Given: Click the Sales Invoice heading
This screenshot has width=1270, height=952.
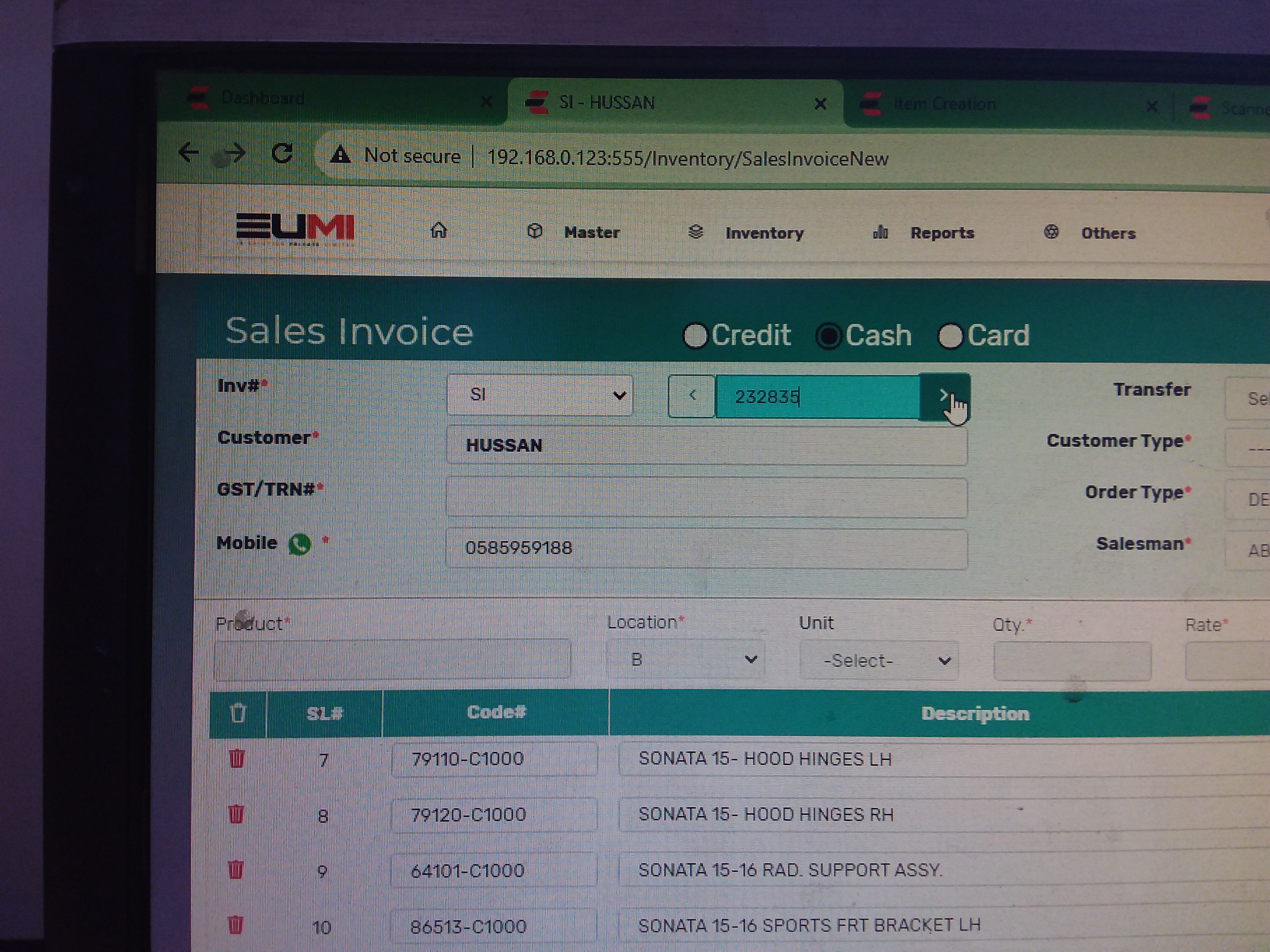Looking at the screenshot, I should (x=349, y=332).
